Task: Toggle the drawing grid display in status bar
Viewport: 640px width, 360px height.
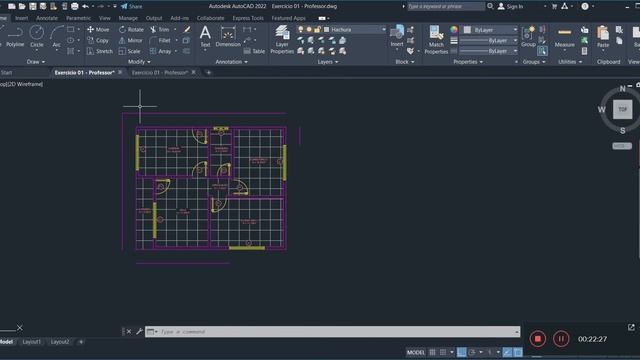Action: (432, 352)
